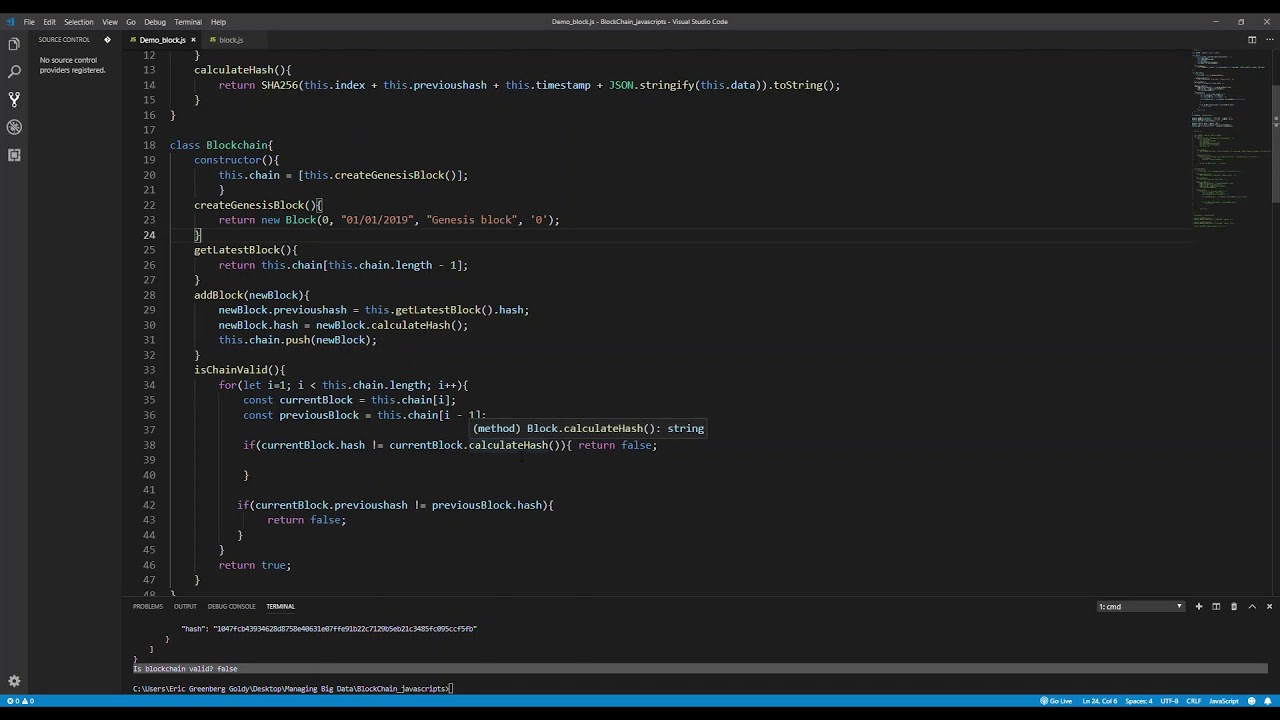1280x720 pixels.
Task: Choose language mode JavaScript in status bar
Action: (1224, 701)
